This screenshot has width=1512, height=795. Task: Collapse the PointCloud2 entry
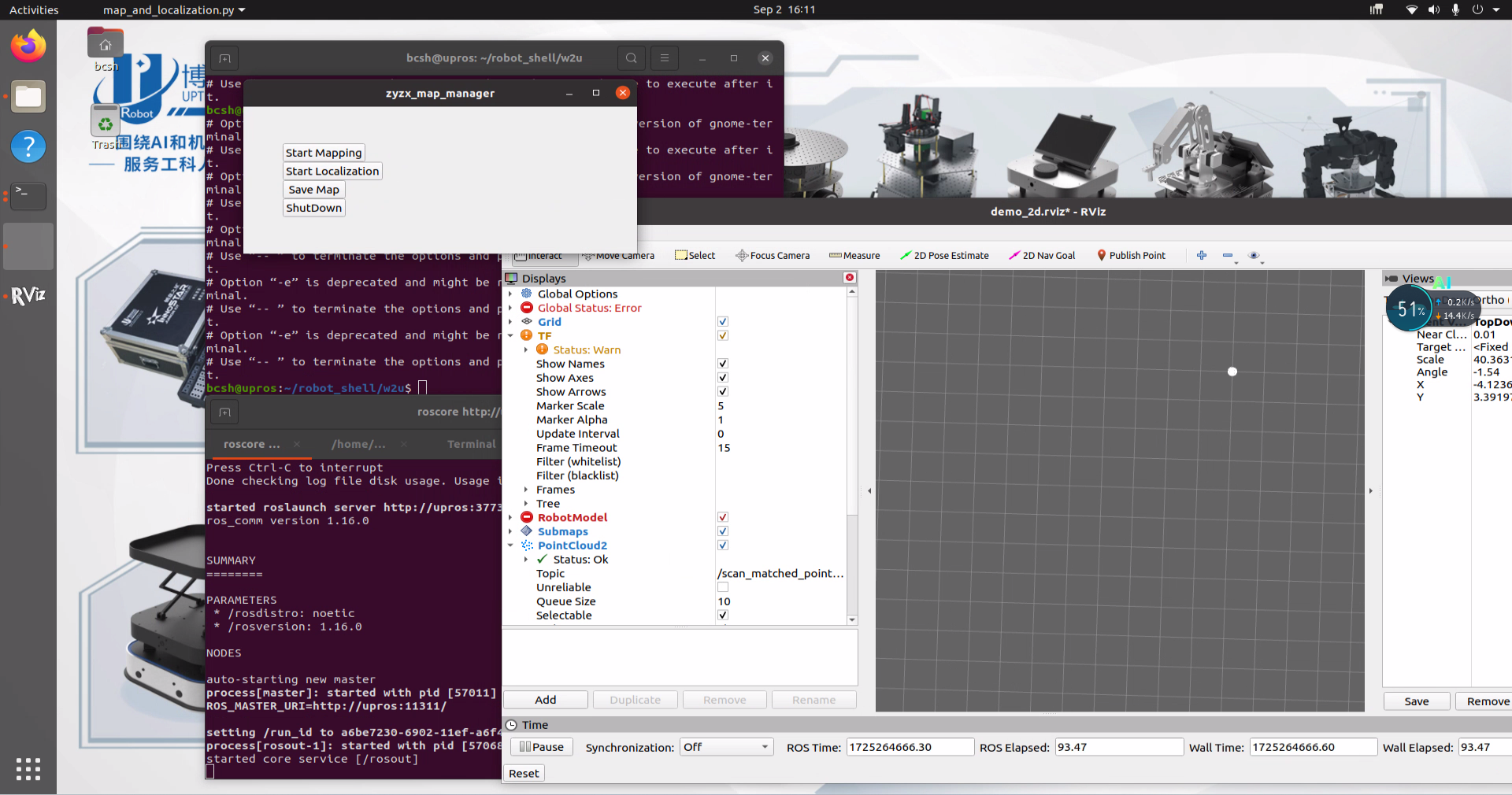click(510, 545)
